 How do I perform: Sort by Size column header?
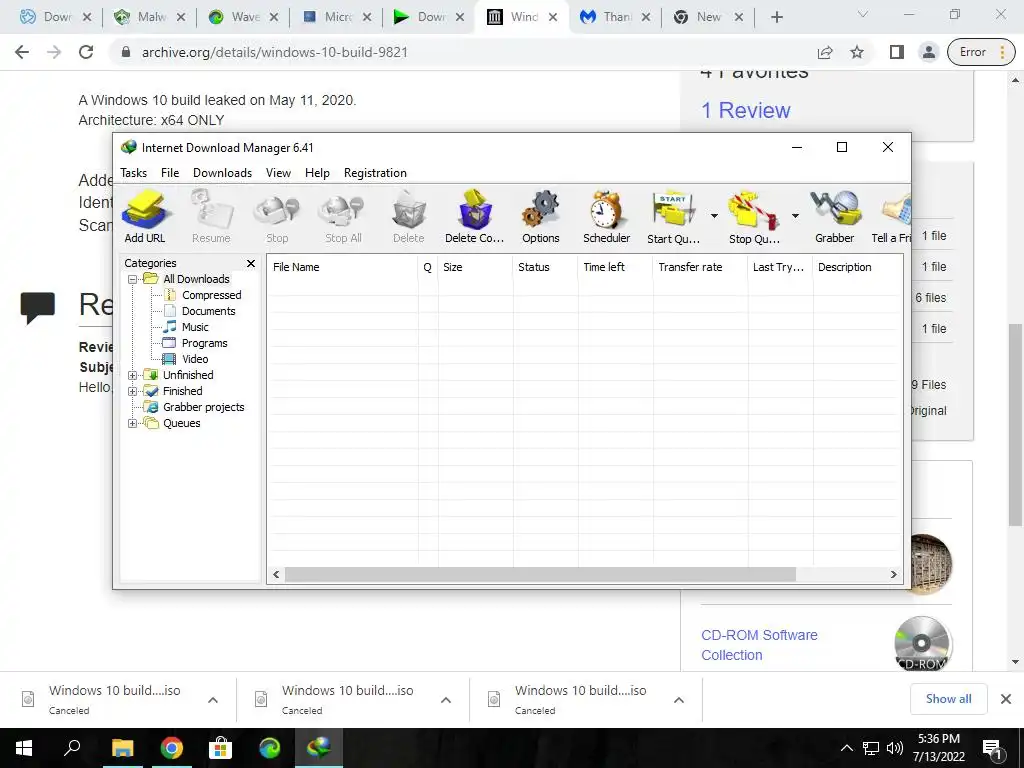coord(475,267)
